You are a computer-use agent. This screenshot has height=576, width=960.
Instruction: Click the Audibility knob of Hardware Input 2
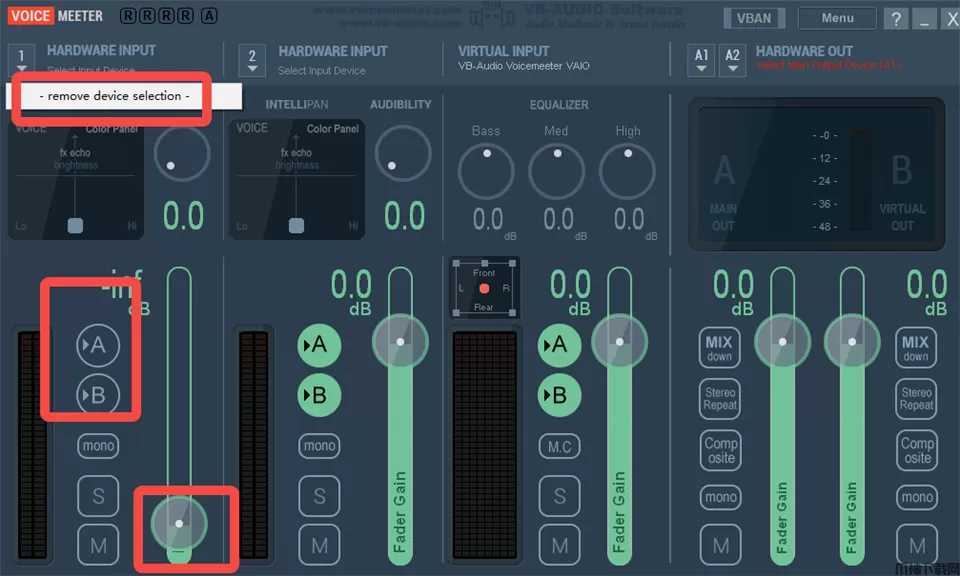tap(403, 153)
